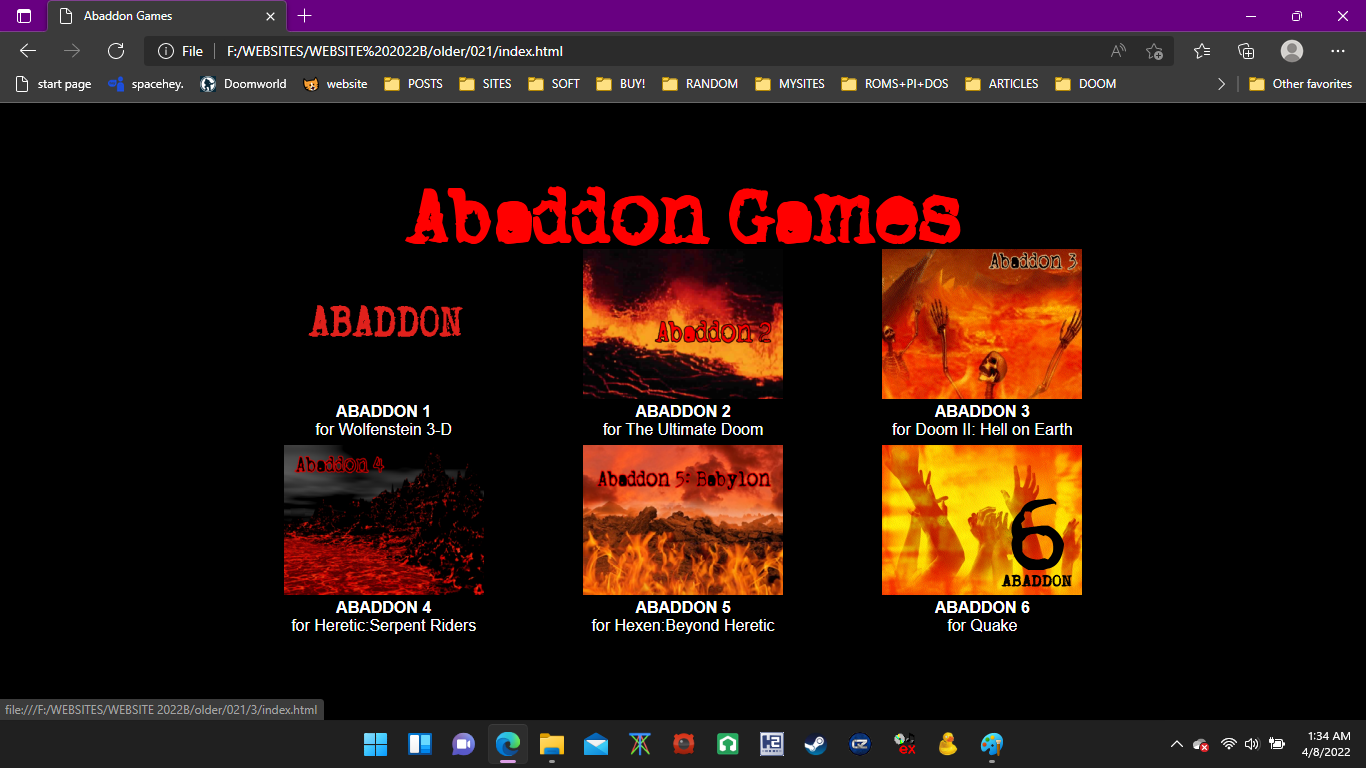This screenshot has height=768, width=1366.
Task: Open the Doomworld bookmark link
Action: click(243, 84)
